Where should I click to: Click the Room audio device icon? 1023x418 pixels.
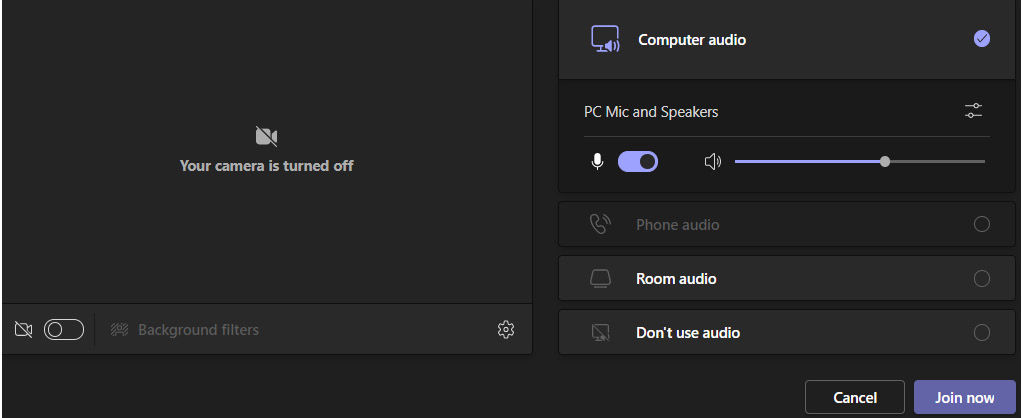coord(600,278)
